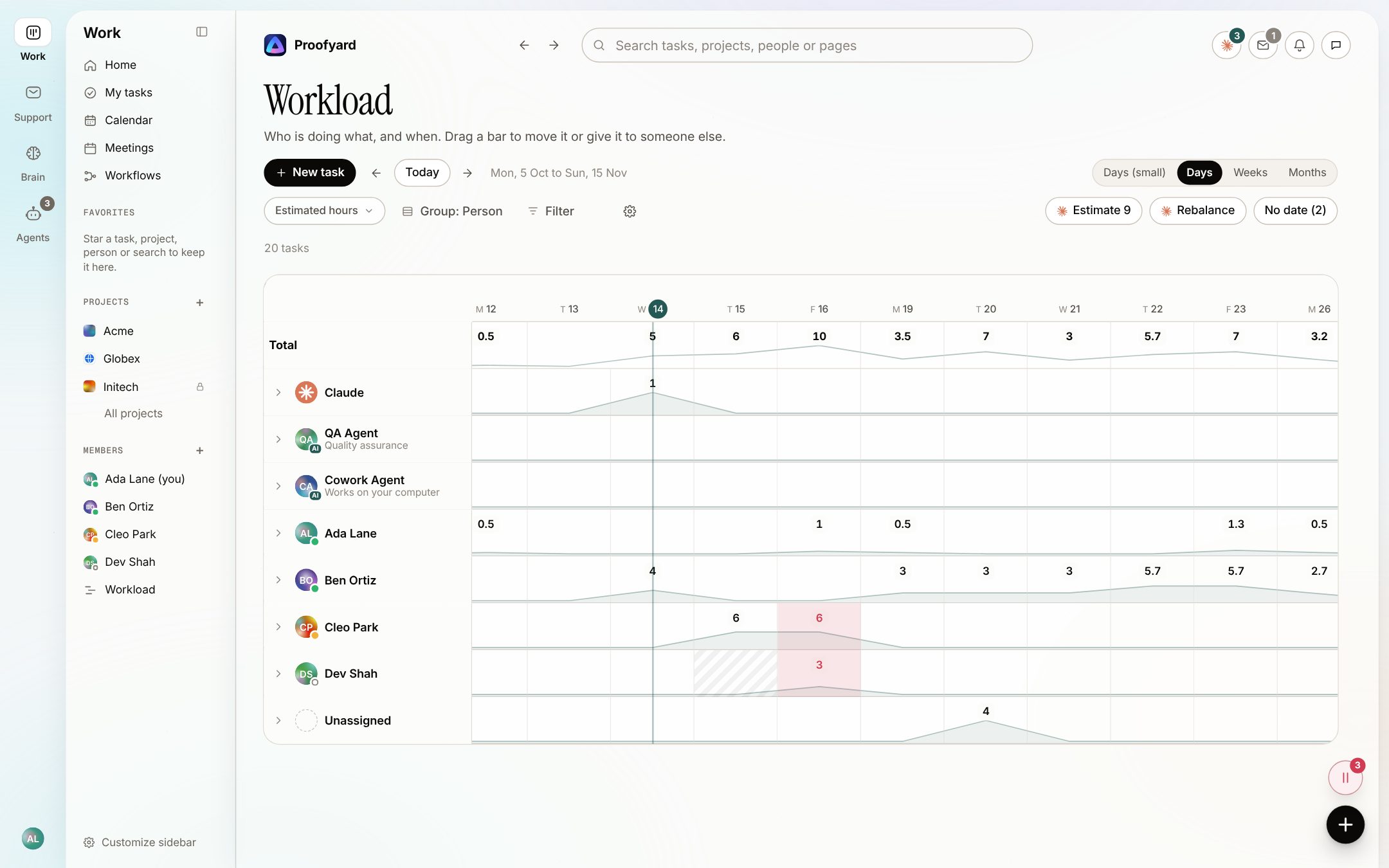Add a new member with plus icon
The width and height of the screenshot is (1389, 868).
pyautogui.click(x=200, y=451)
